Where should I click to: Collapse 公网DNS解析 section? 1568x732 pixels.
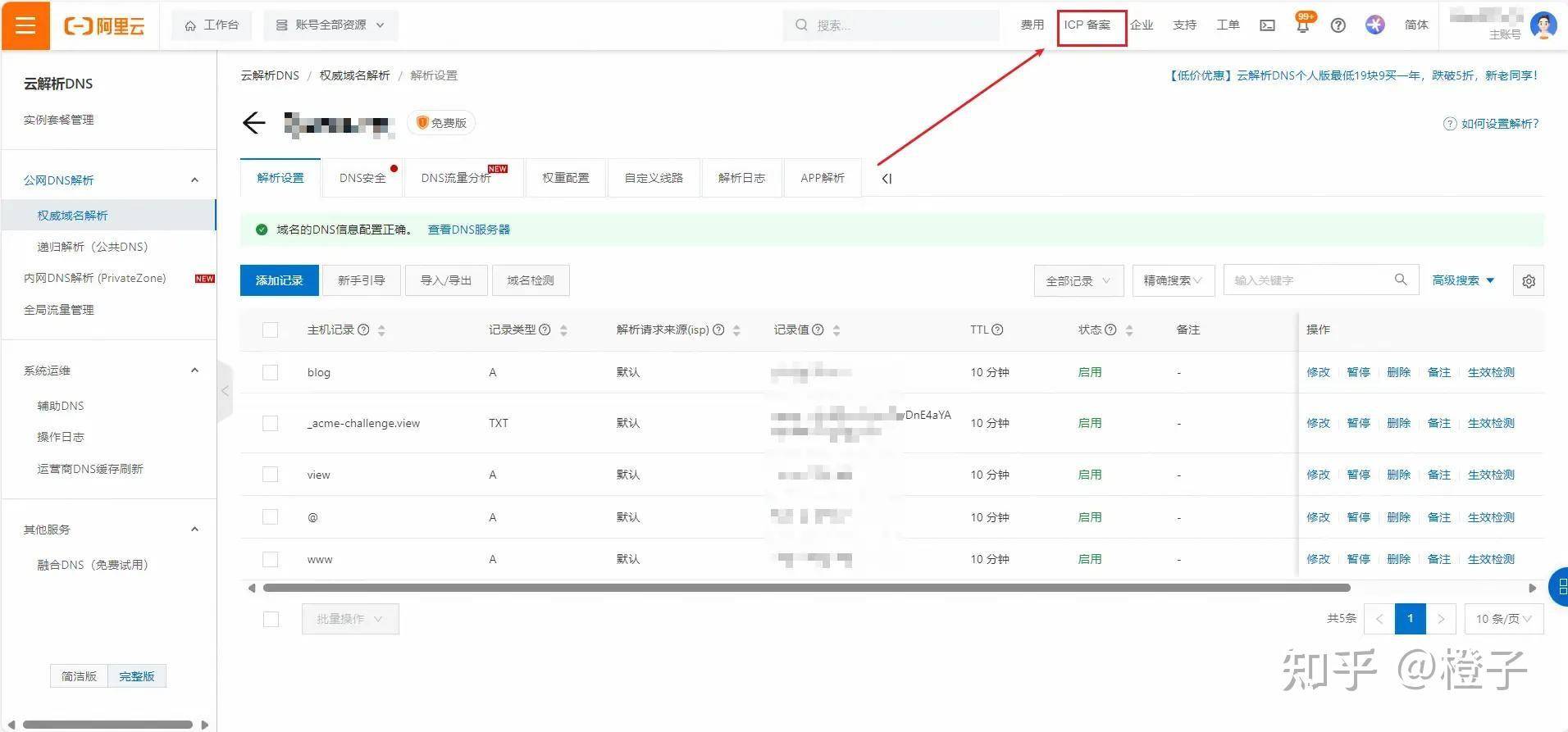[x=194, y=180]
